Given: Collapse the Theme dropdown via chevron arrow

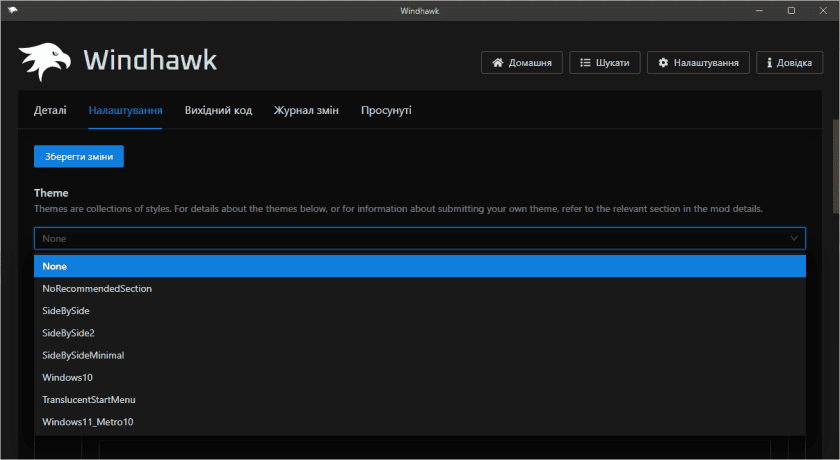Looking at the screenshot, I should click(795, 238).
